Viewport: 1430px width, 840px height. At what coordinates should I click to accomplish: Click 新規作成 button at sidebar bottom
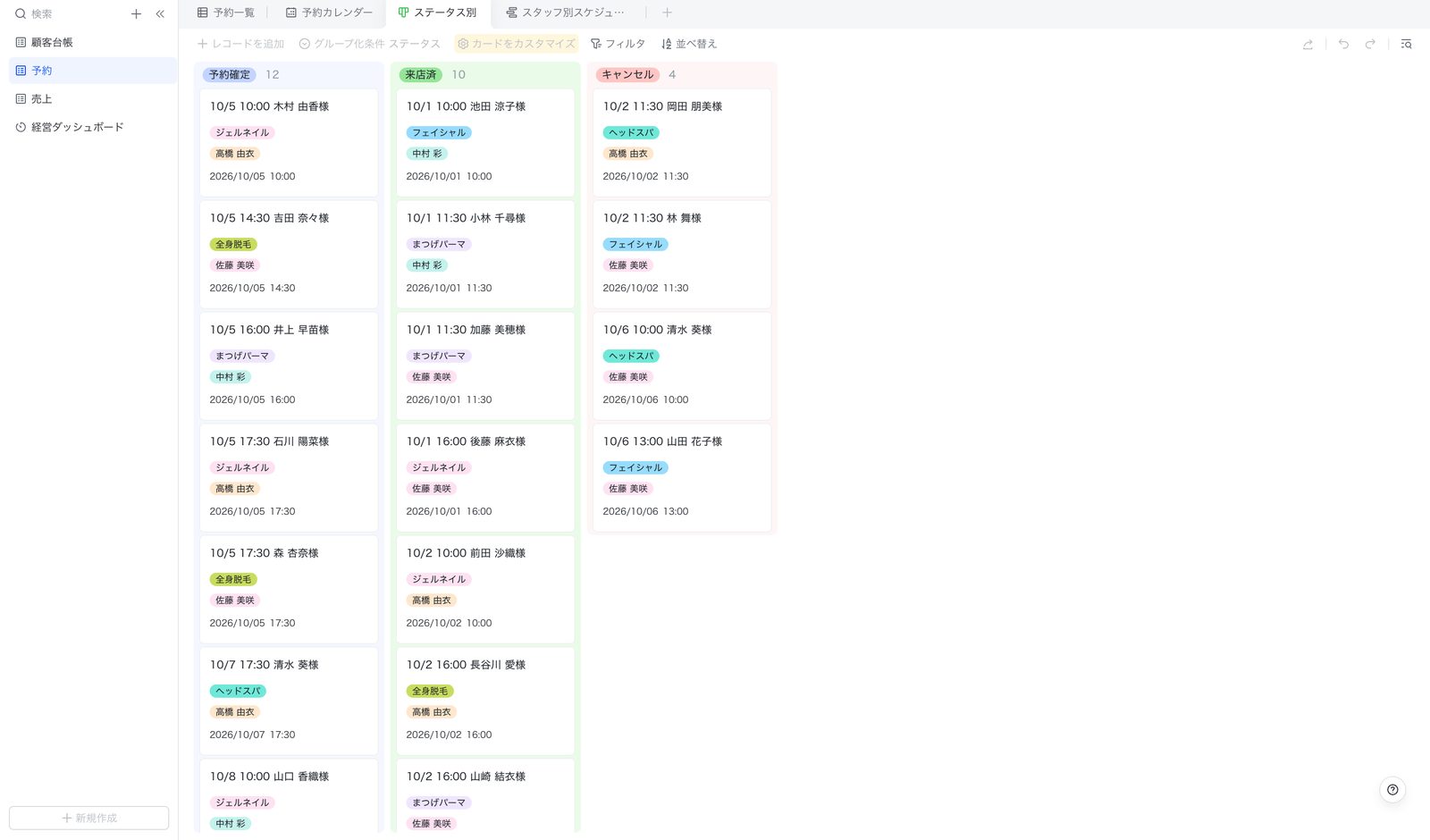[x=89, y=818]
